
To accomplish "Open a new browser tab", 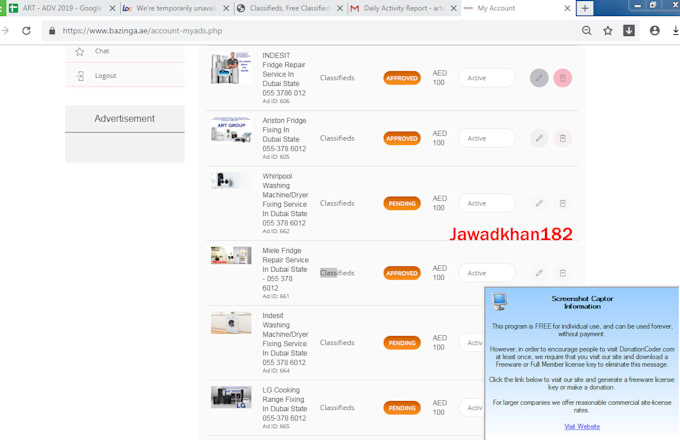I will click(585, 8).
